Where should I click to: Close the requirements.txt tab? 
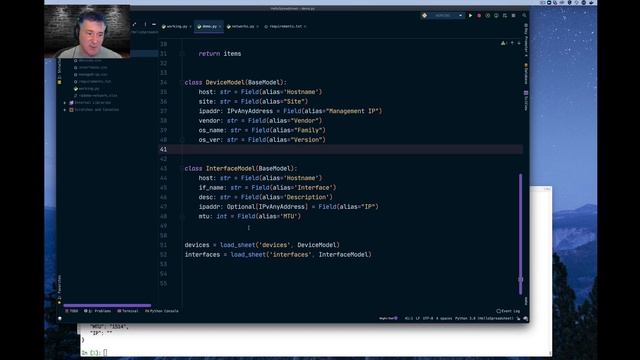tap(305, 27)
